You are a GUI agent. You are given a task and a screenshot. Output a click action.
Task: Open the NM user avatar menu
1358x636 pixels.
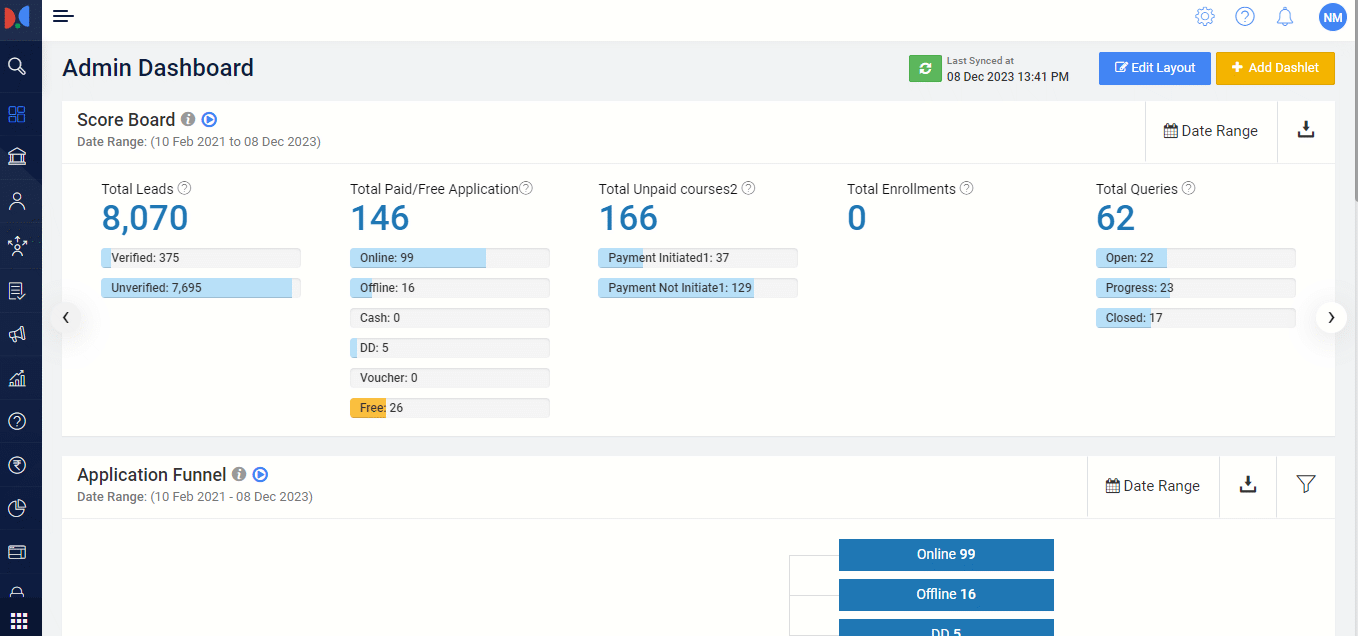pos(1332,17)
